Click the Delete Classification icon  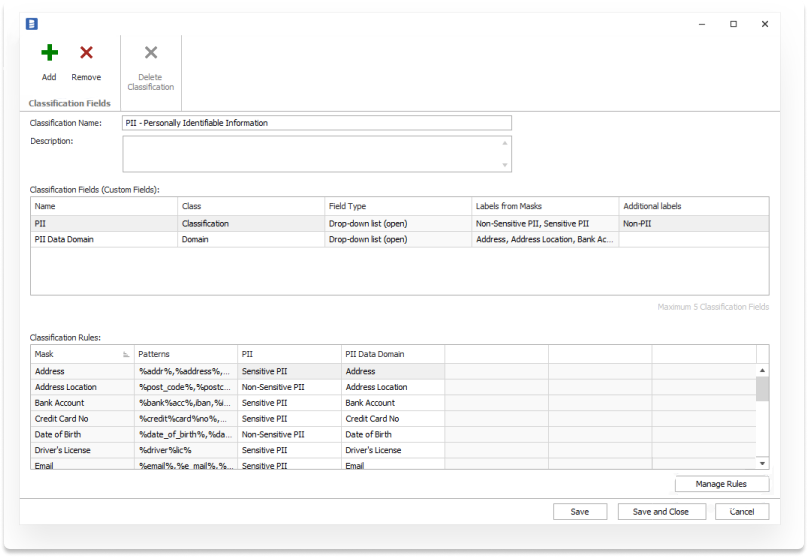[151, 53]
